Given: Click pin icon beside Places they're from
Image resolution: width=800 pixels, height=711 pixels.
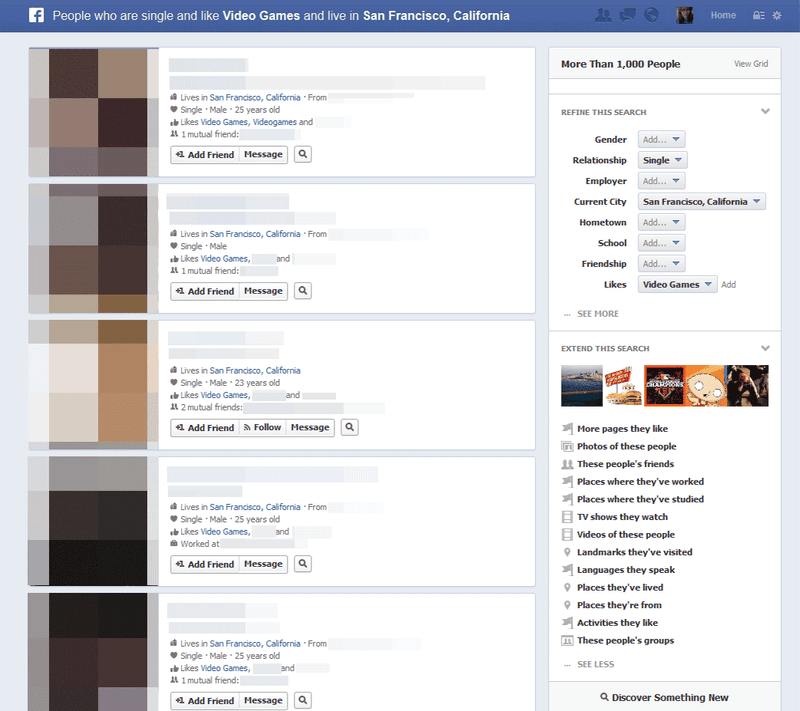Looking at the screenshot, I should click(x=567, y=605).
